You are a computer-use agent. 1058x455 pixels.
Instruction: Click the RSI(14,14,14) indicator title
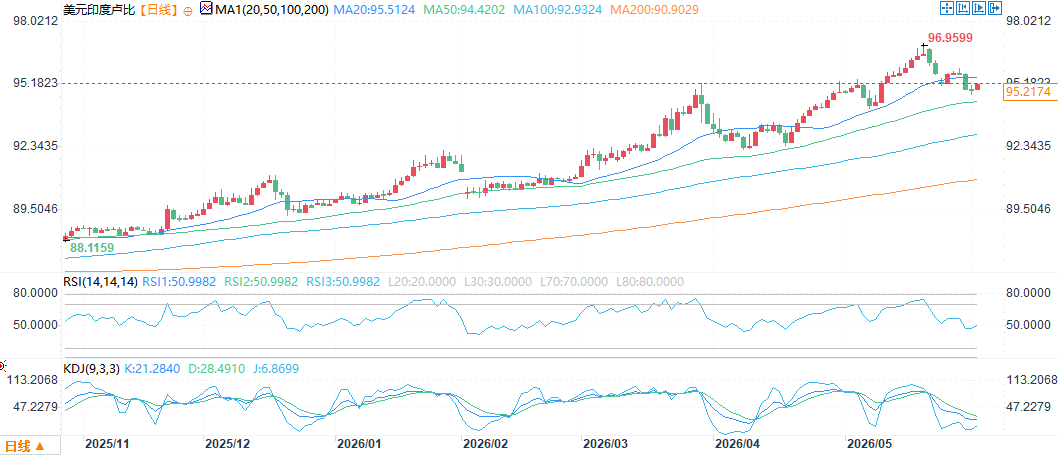point(99,282)
